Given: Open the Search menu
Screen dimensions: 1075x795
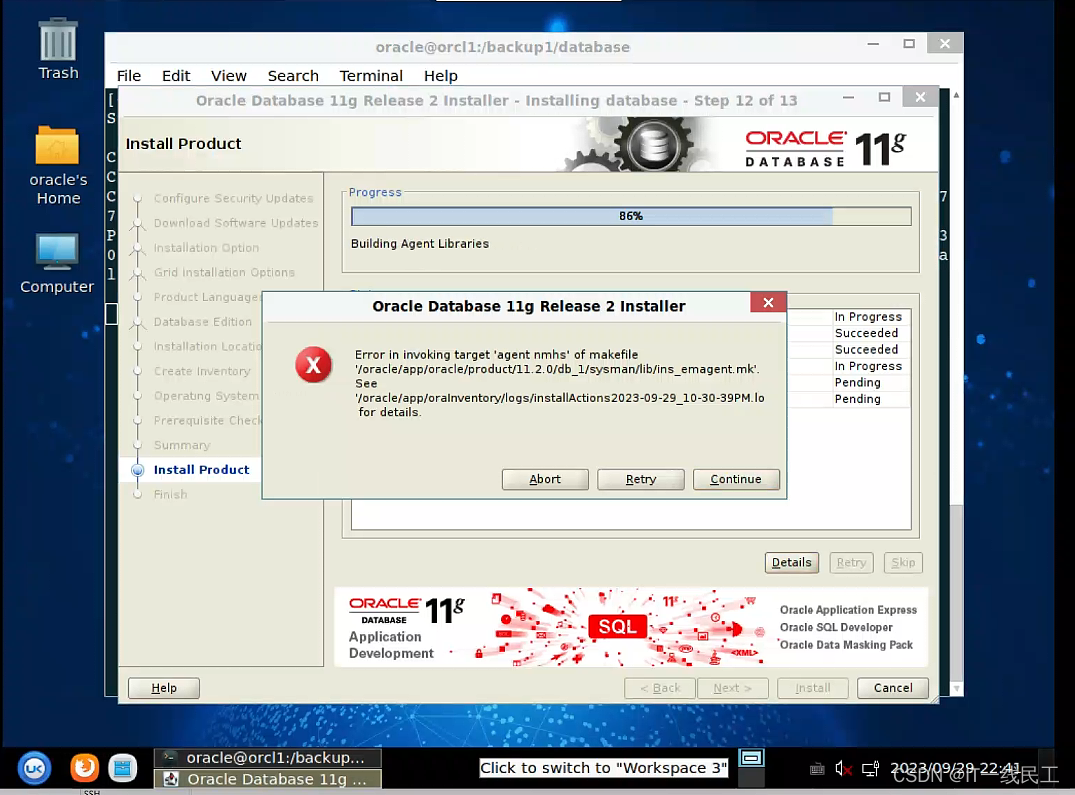Looking at the screenshot, I should point(292,75).
